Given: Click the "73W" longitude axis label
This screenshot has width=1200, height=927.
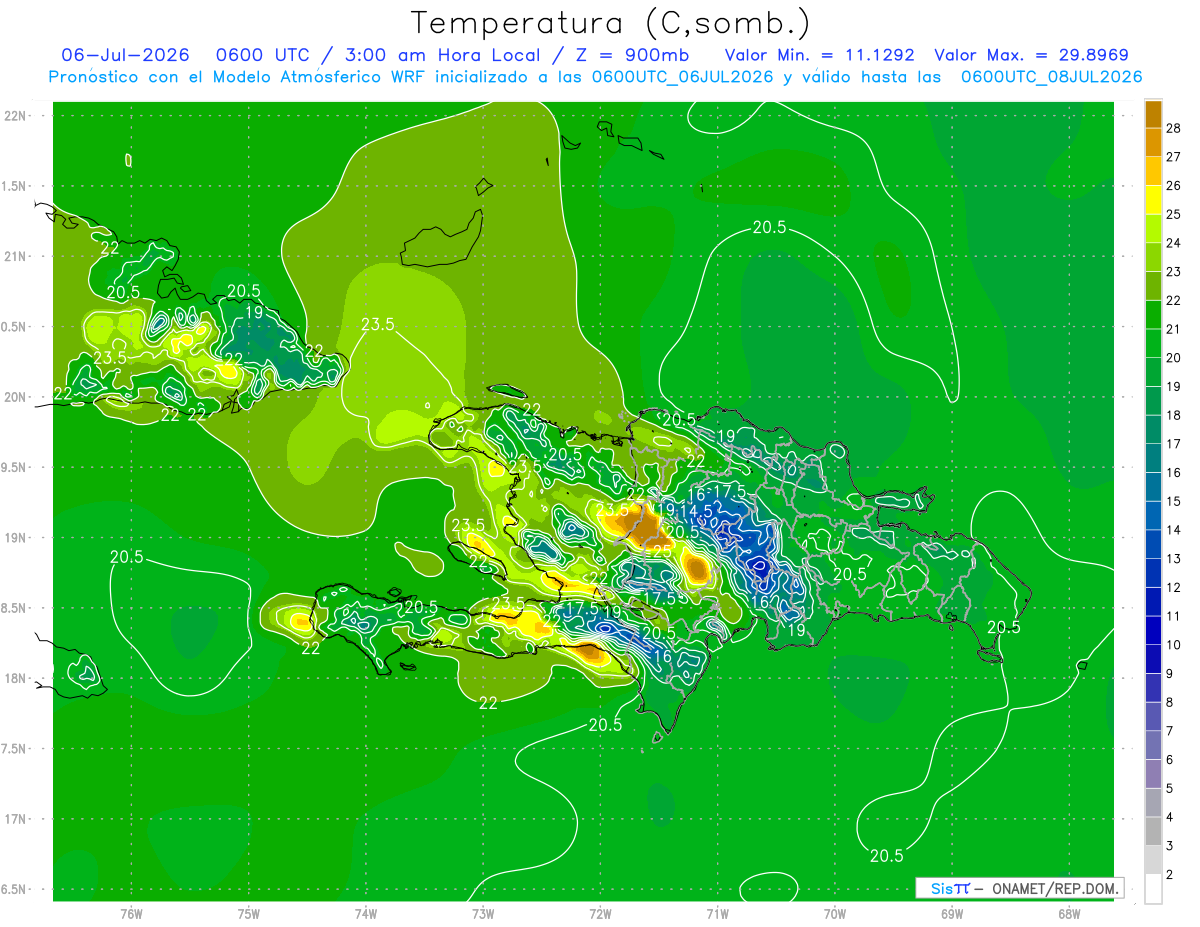Looking at the screenshot, I should [x=483, y=914].
